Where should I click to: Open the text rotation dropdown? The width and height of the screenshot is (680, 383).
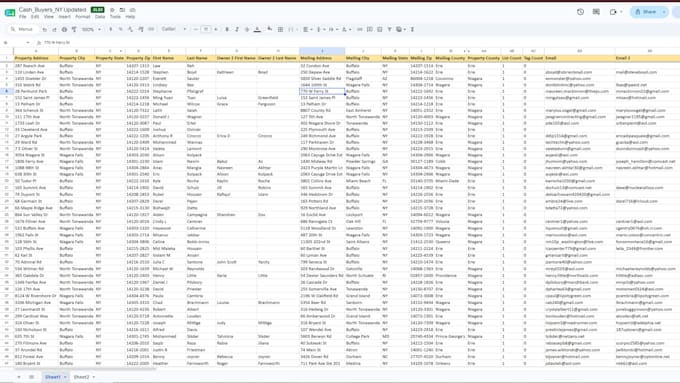tap(346, 29)
